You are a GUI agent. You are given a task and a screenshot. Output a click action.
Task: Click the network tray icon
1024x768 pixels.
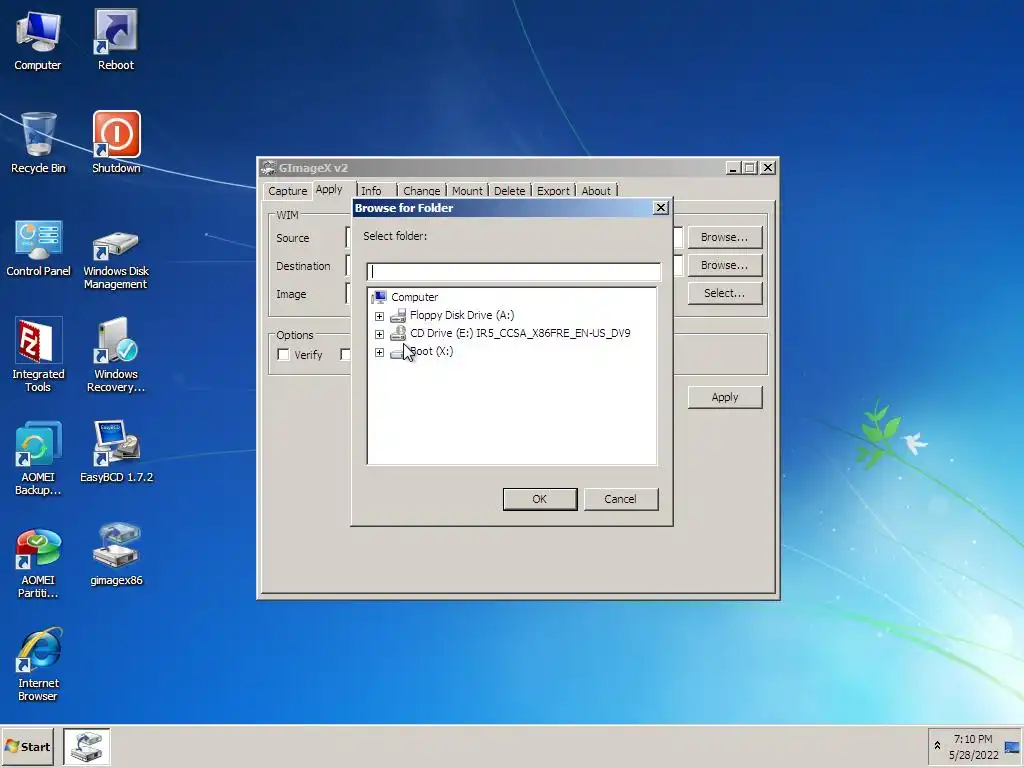click(x=1012, y=747)
